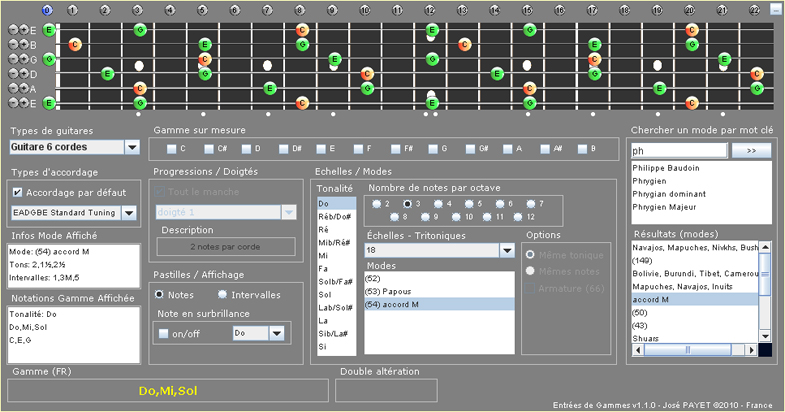Click the horizontal scrollbar under Résultats list
Viewport: 785px width, 412px height.
tap(692, 351)
